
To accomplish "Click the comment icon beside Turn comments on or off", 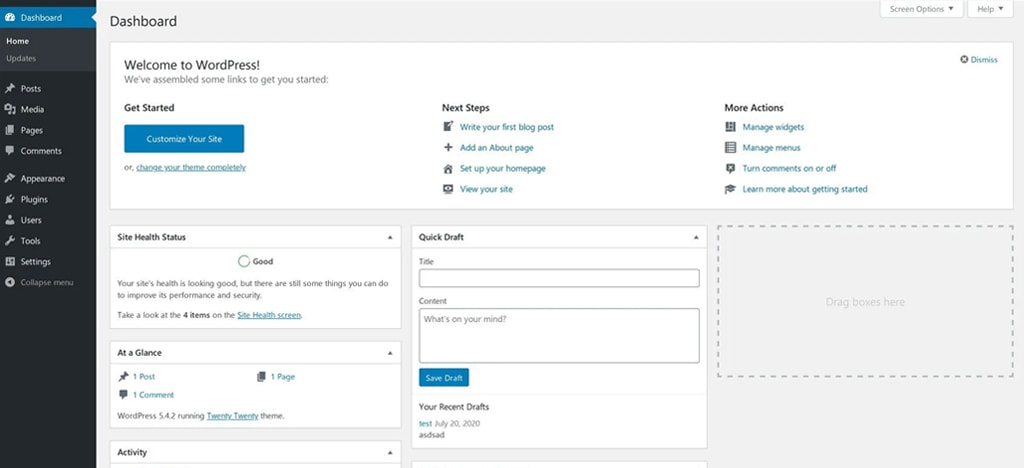I will coord(730,168).
